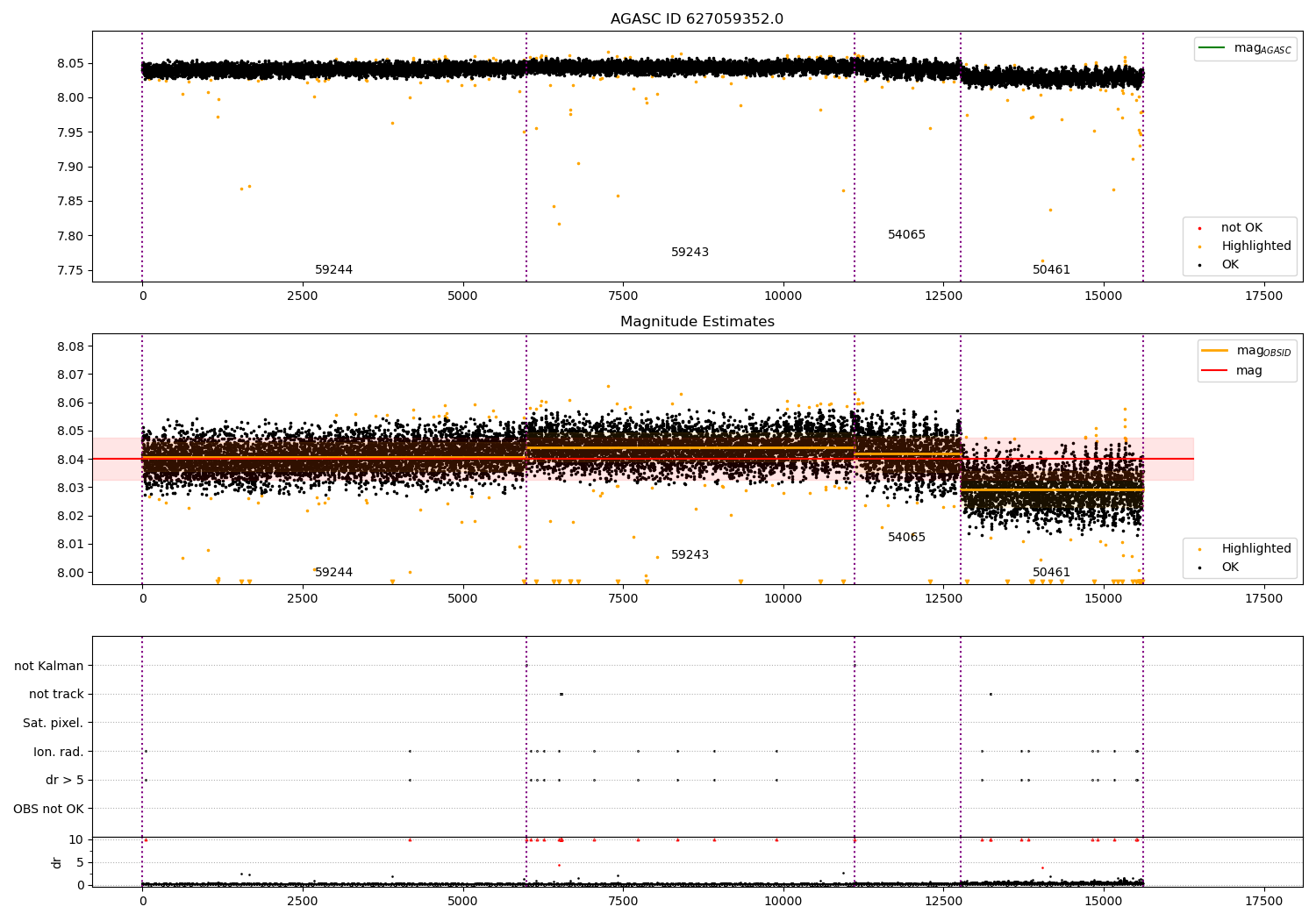Select the 'not track' row label
The height and width of the screenshot is (921, 1316).
56,695
